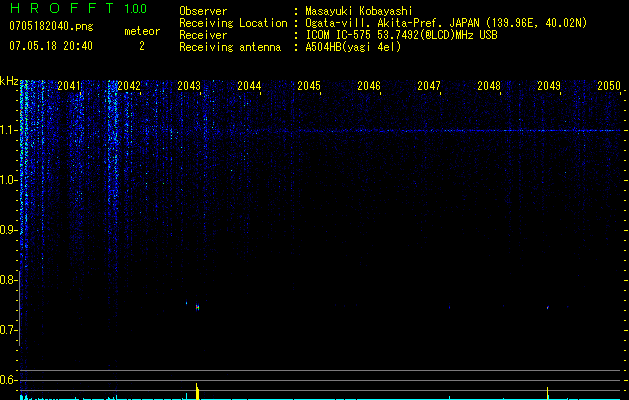This screenshot has width=629, height=400.
Task: Click receiver value ICOM IC-575 53.7492 MHz
Action: pos(401,35)
